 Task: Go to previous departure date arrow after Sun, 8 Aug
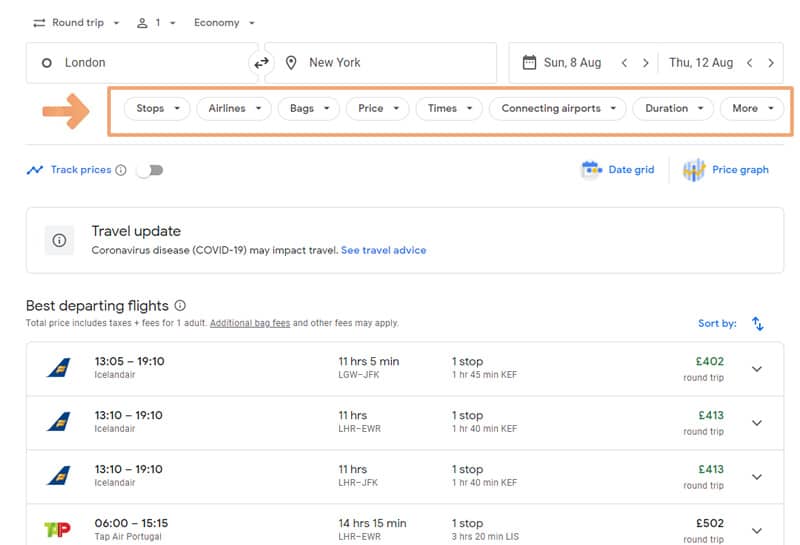tap(624, 63)
